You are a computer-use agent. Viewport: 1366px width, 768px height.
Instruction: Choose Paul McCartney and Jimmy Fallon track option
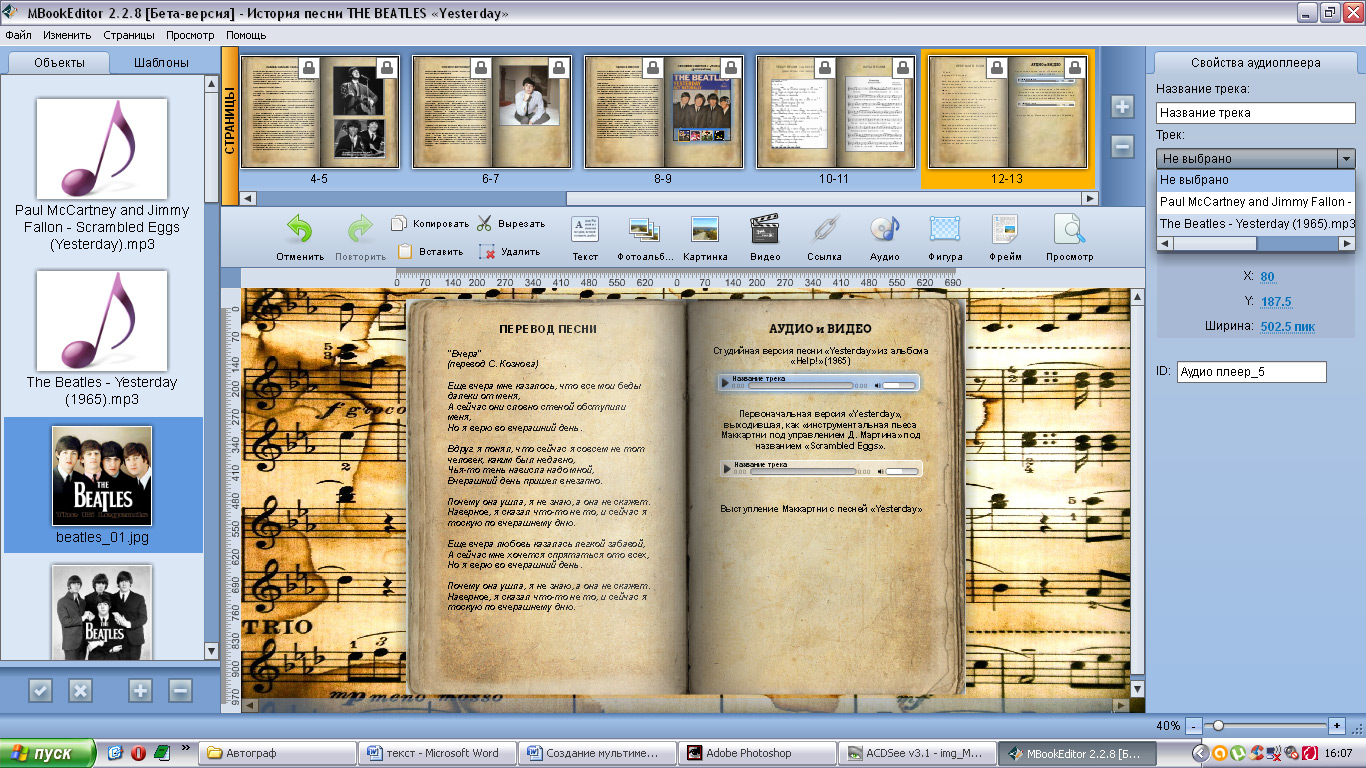point(1256,202)
